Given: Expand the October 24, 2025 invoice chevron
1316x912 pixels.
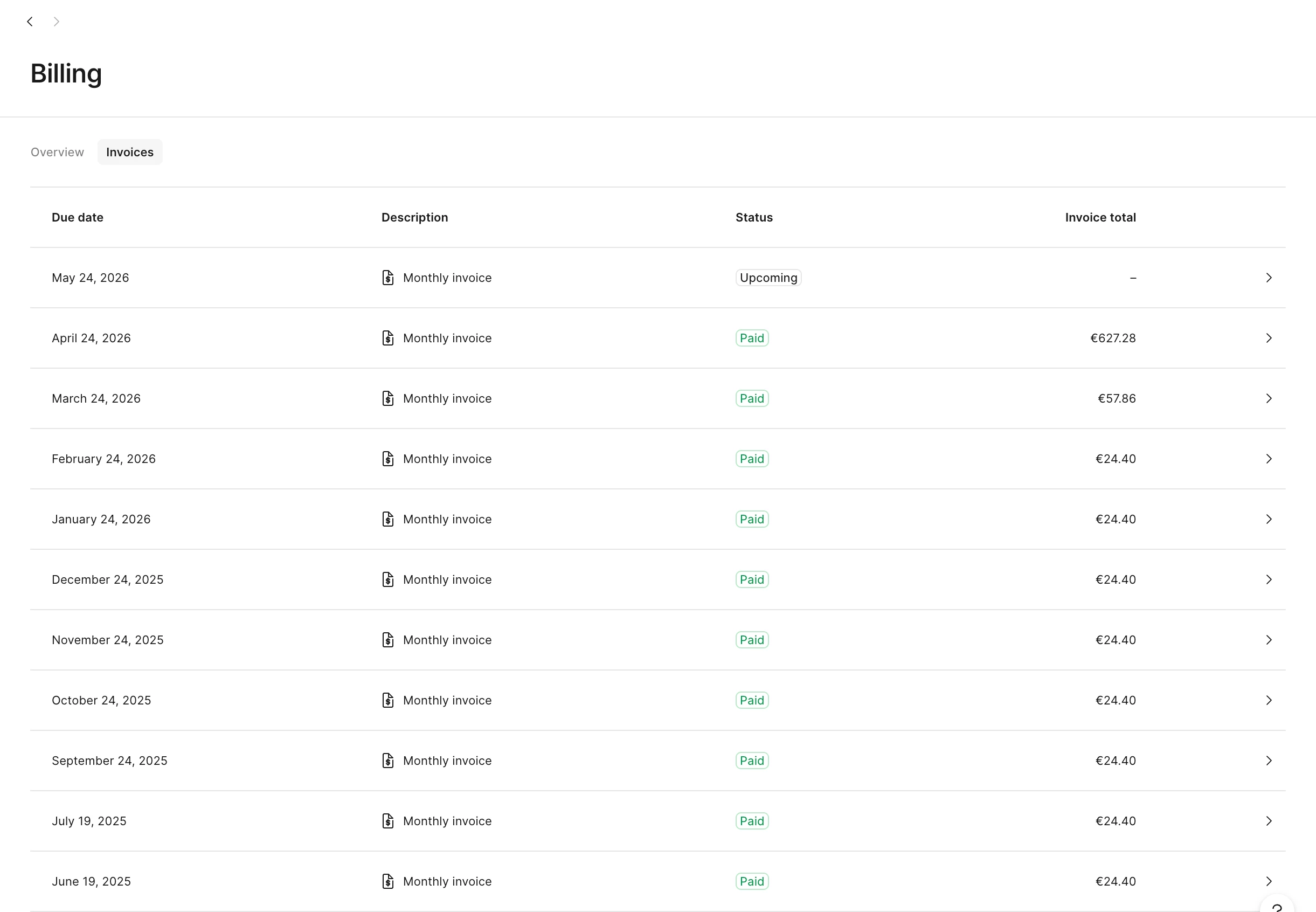Looking at the screenshot, I should tap(1269, 701).
